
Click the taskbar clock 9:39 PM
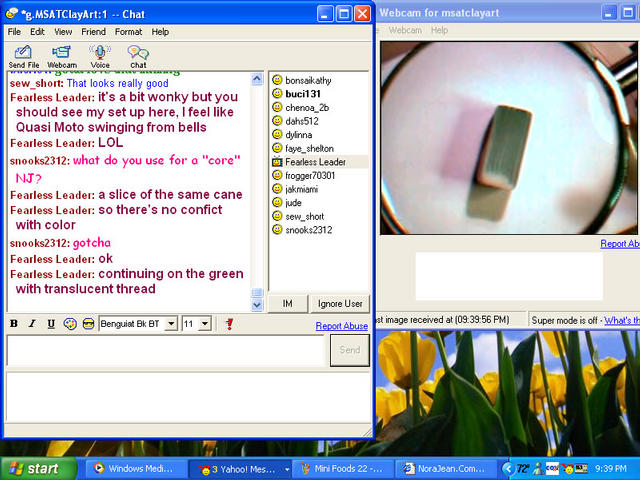coord(611,469)
